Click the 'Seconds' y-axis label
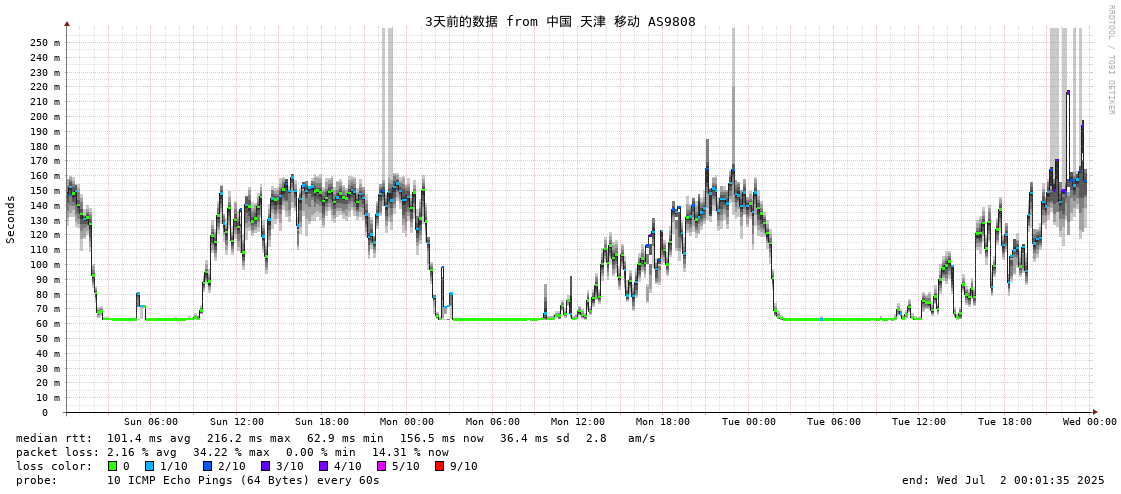Image resolution: width=1121 pixels, height=494 pixels. pos(11,219)
